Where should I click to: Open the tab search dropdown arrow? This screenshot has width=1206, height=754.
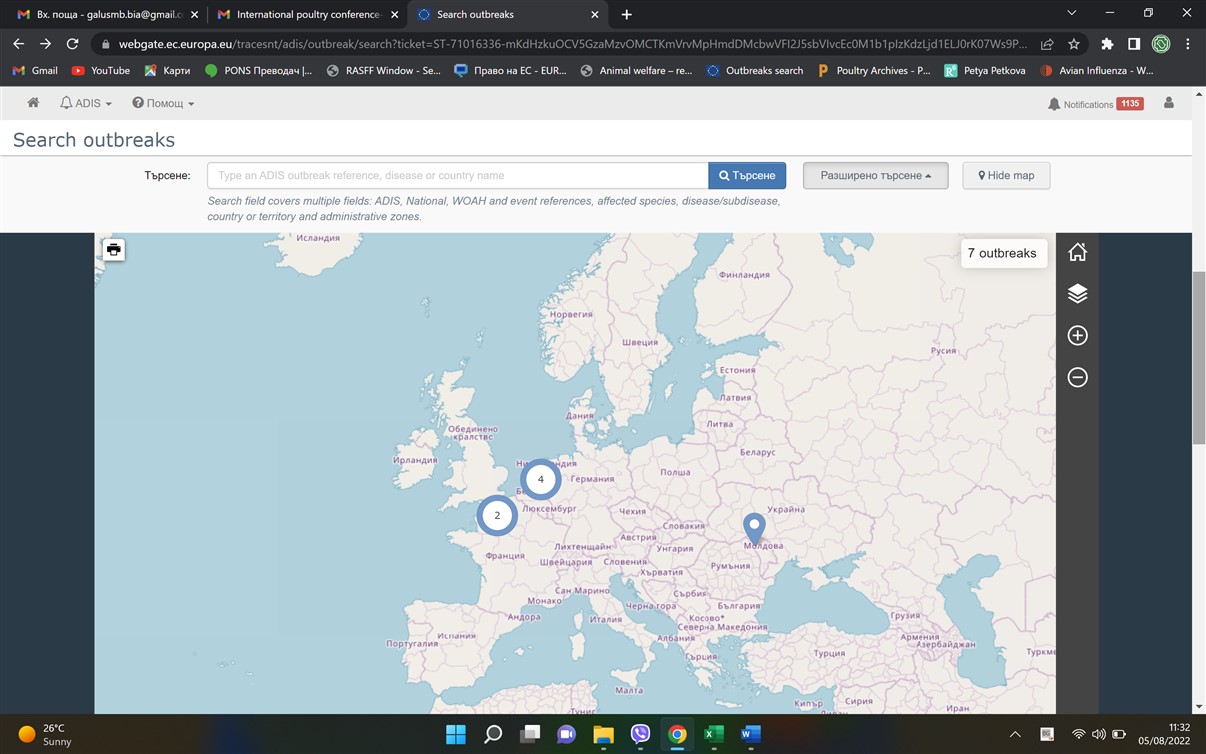click(x=1072, y=13)
